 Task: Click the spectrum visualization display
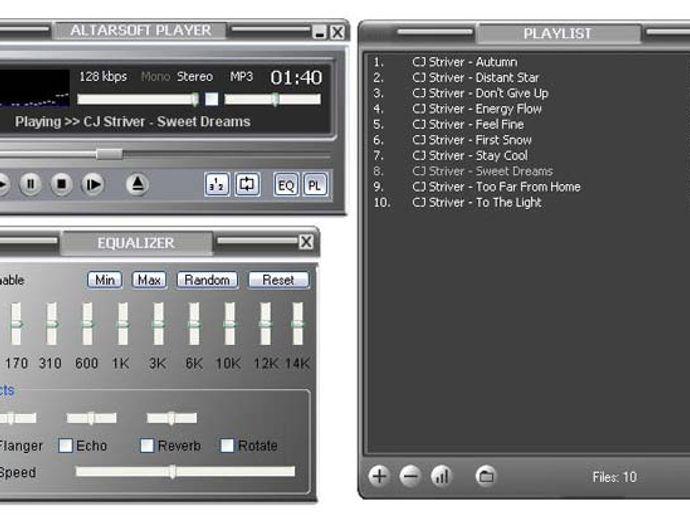click(34, 88)
